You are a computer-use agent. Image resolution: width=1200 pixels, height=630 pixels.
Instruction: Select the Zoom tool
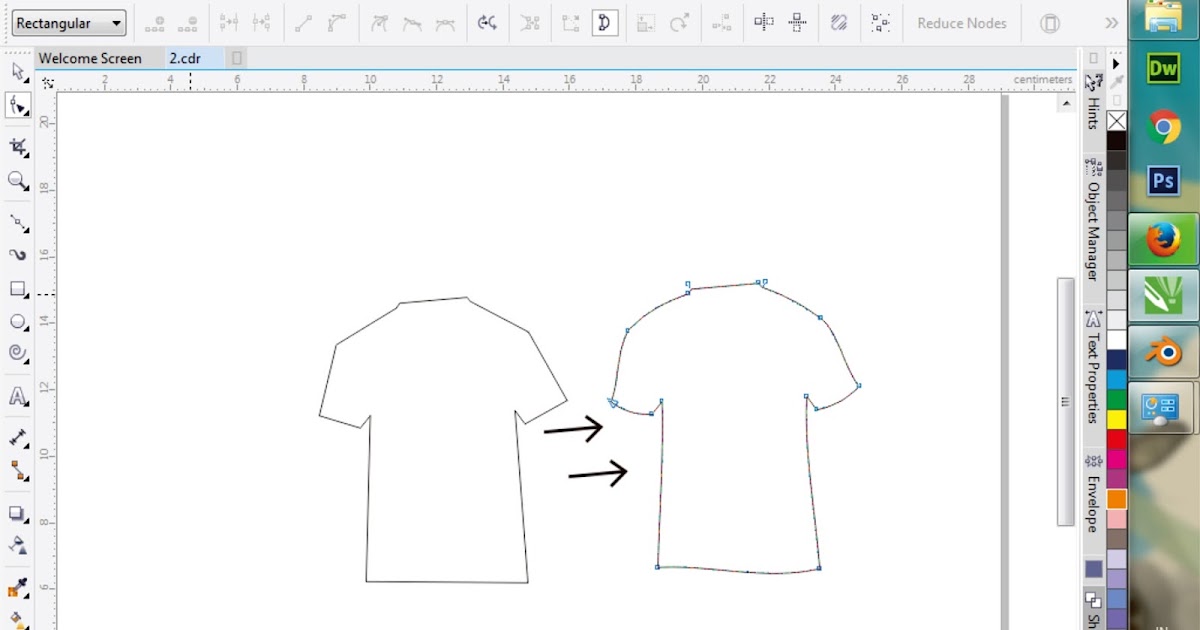pos(17,181)
